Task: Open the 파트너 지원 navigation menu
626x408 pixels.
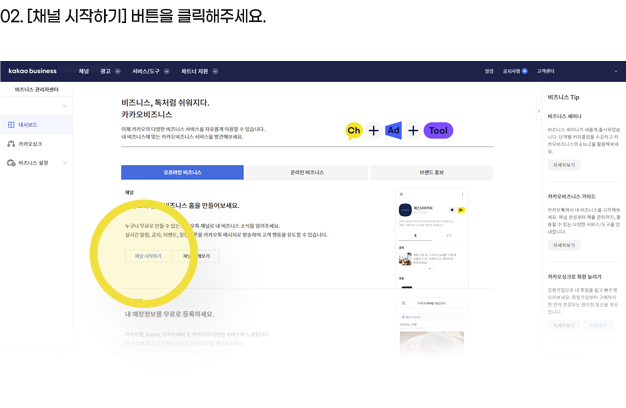Action: click(x=194, y=71)
